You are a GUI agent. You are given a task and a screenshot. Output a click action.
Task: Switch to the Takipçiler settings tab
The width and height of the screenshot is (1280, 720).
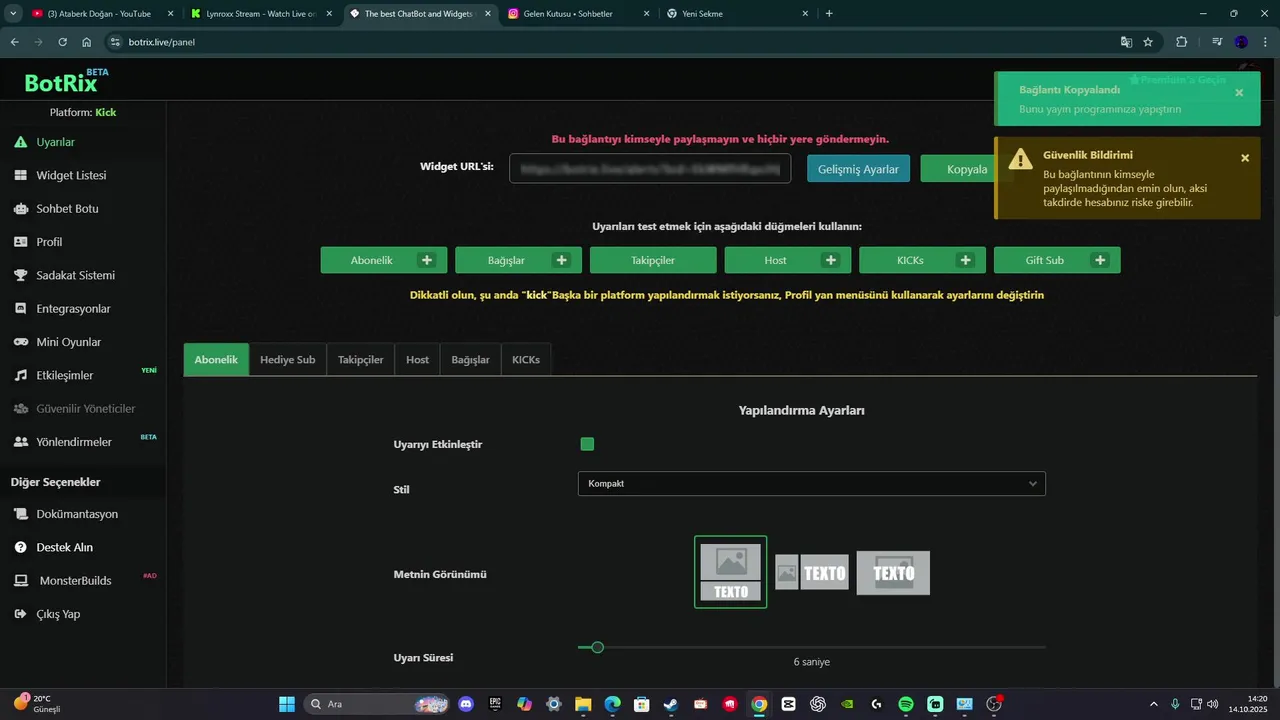[x=360, y=360]
